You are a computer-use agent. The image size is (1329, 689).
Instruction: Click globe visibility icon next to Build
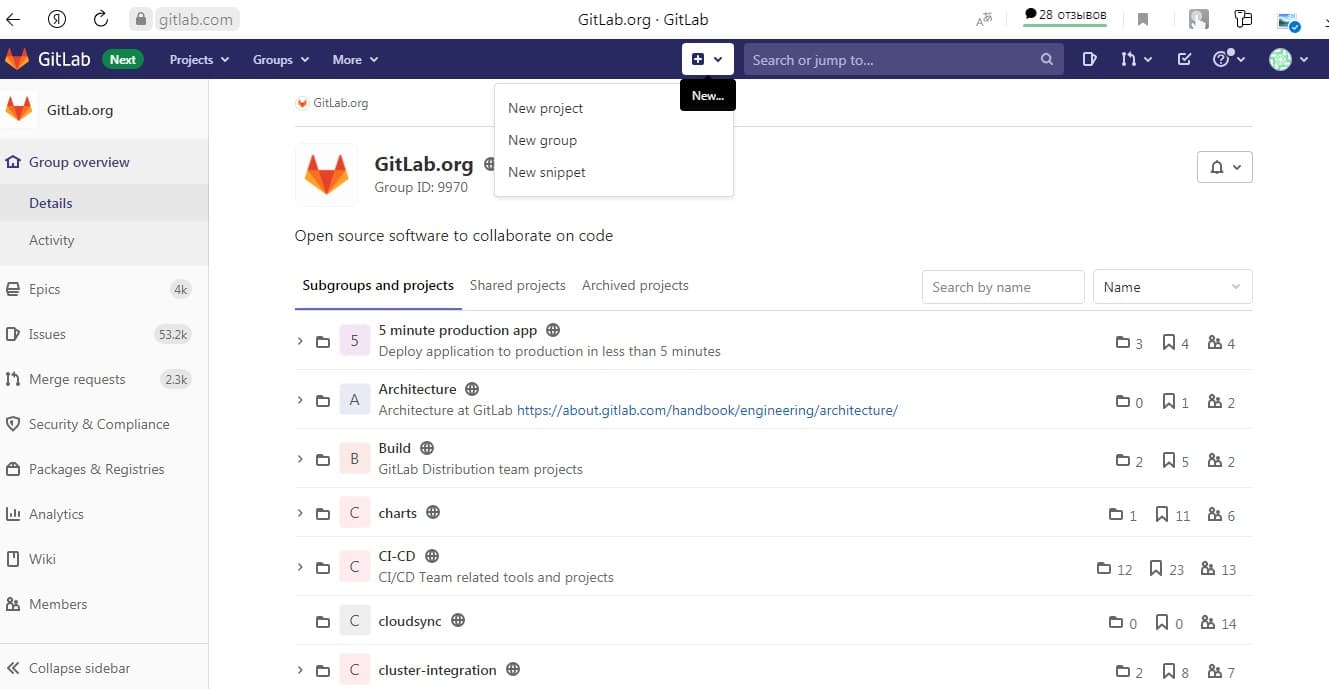427,448
